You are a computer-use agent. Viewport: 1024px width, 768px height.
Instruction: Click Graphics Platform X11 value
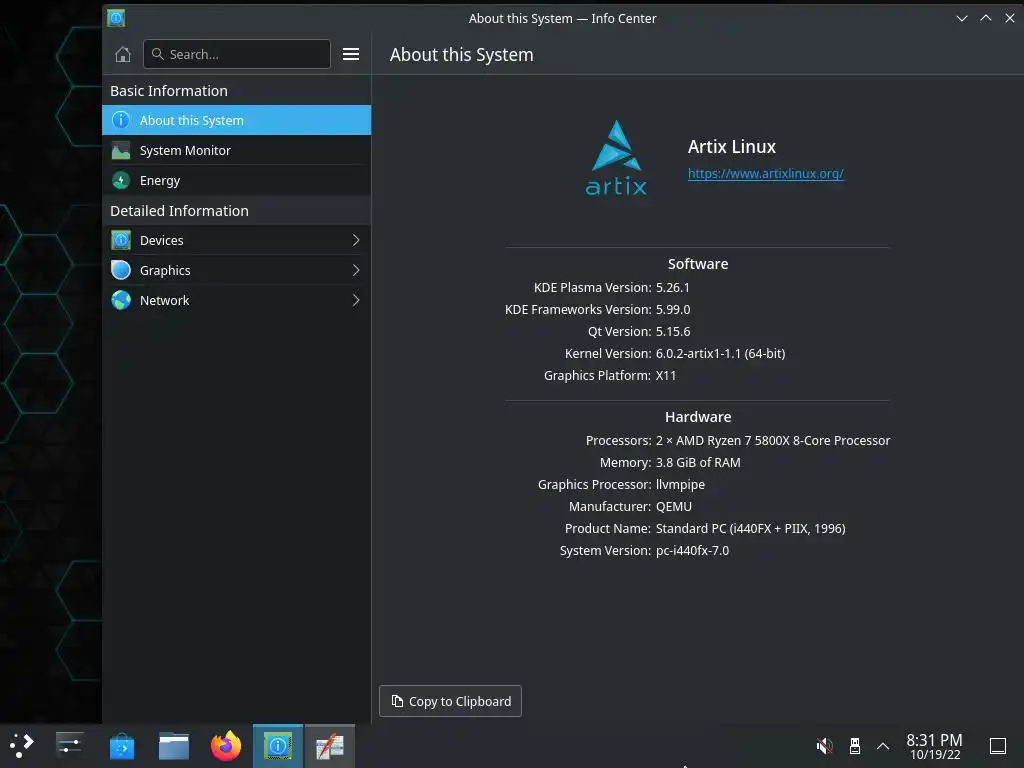[665, 376]
